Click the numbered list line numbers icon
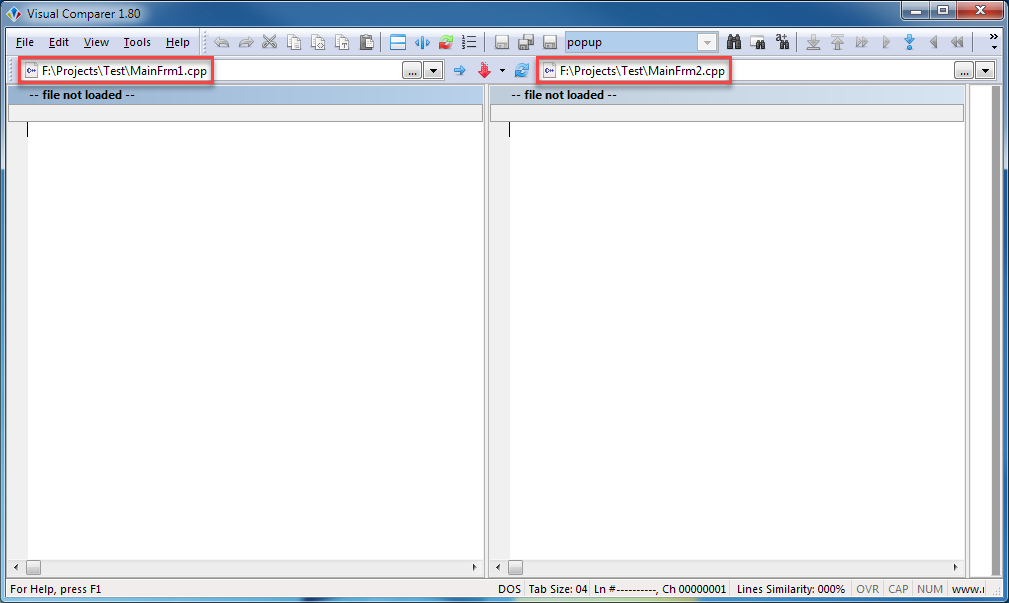The height and width of the screenshot is (603, 1009). click(468, 42)
